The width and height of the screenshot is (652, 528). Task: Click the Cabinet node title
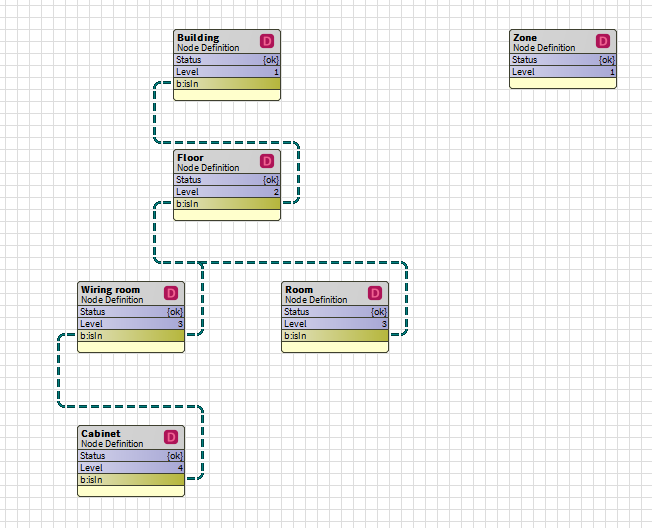pyautogui.click(x=100, y=434)
